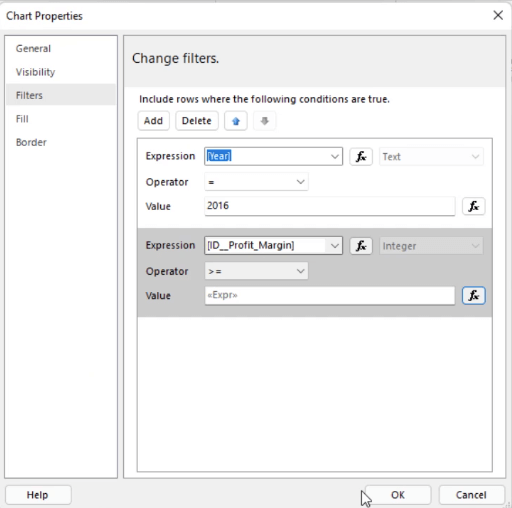Delete the selected filter
Viewport: 512px width, 508px height.
click(x=197, y=121)
